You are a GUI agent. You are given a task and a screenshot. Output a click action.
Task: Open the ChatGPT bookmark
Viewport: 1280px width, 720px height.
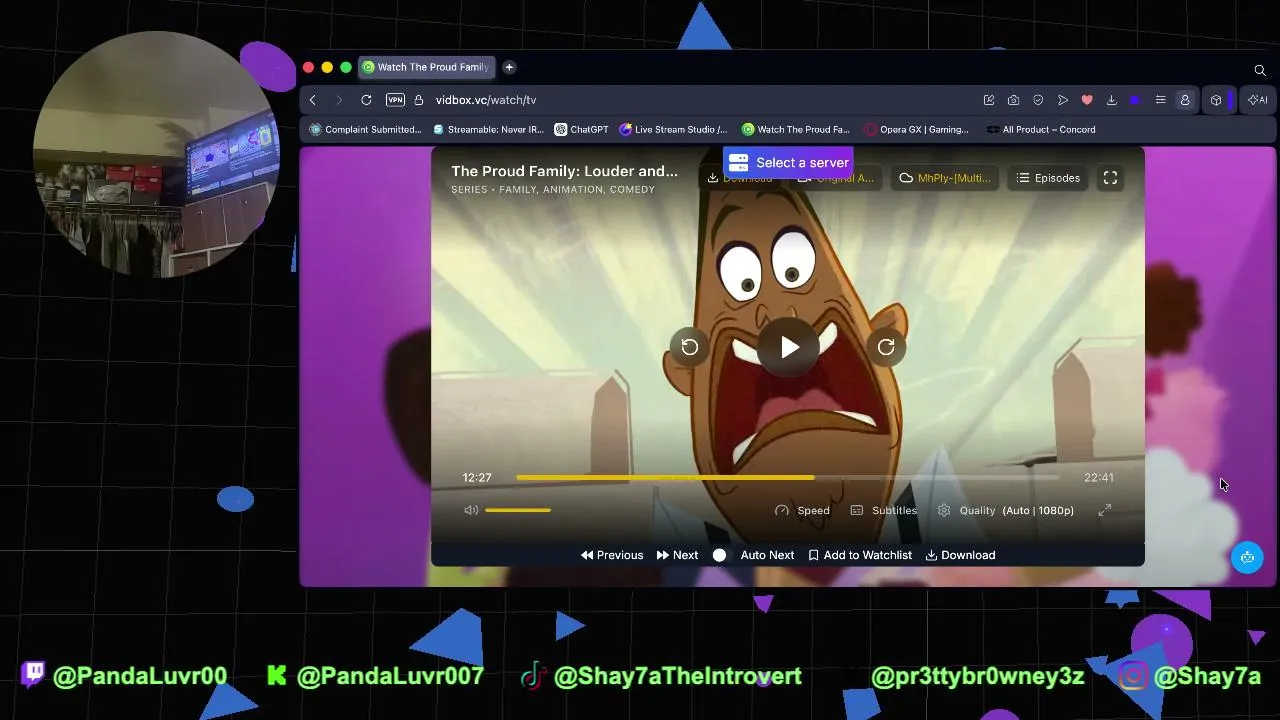tap(582, 129)
